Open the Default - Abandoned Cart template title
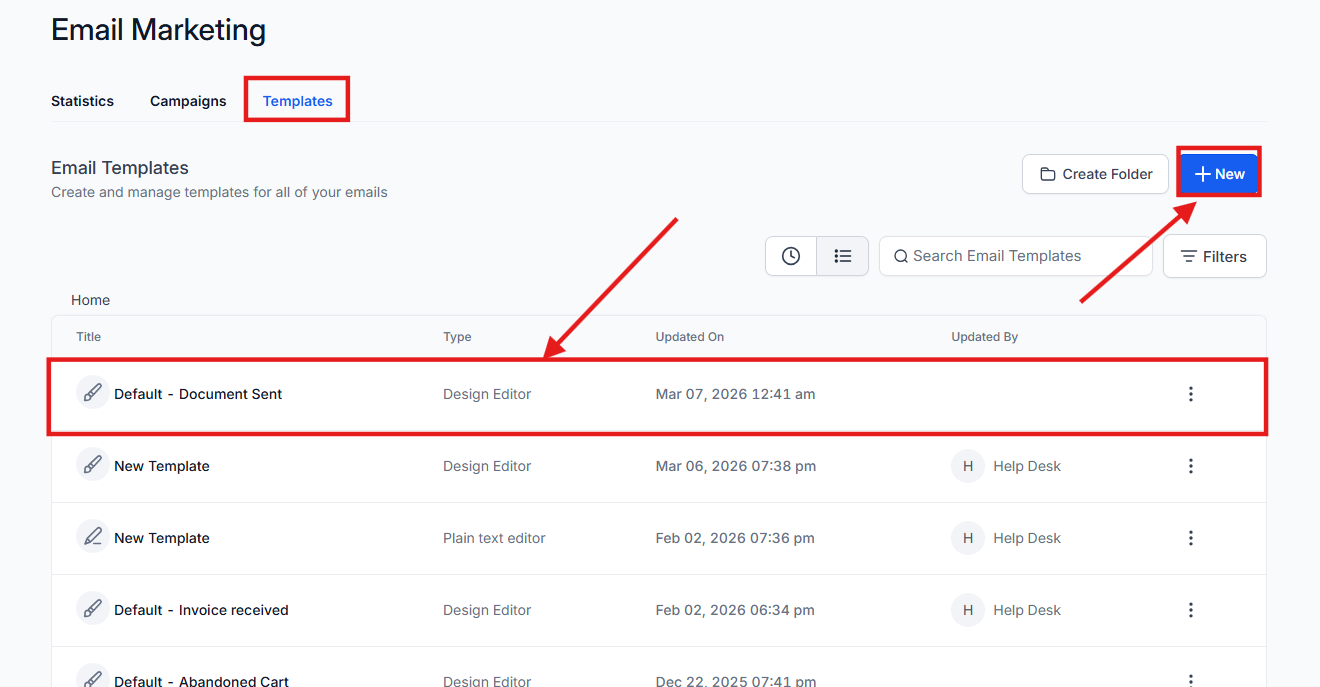 (x=201, y=681)
